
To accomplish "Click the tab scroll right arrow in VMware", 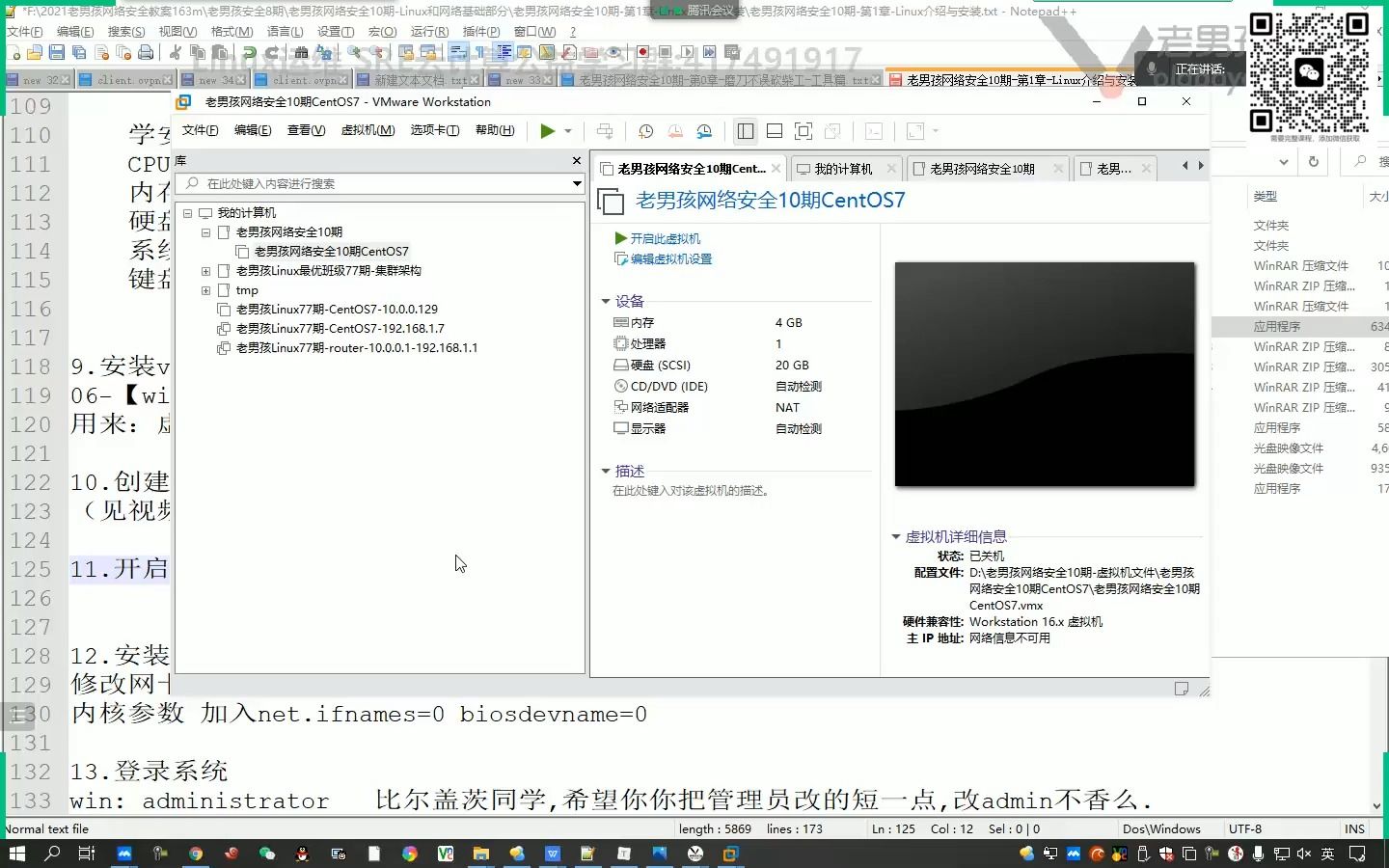I will (1201, 166).
